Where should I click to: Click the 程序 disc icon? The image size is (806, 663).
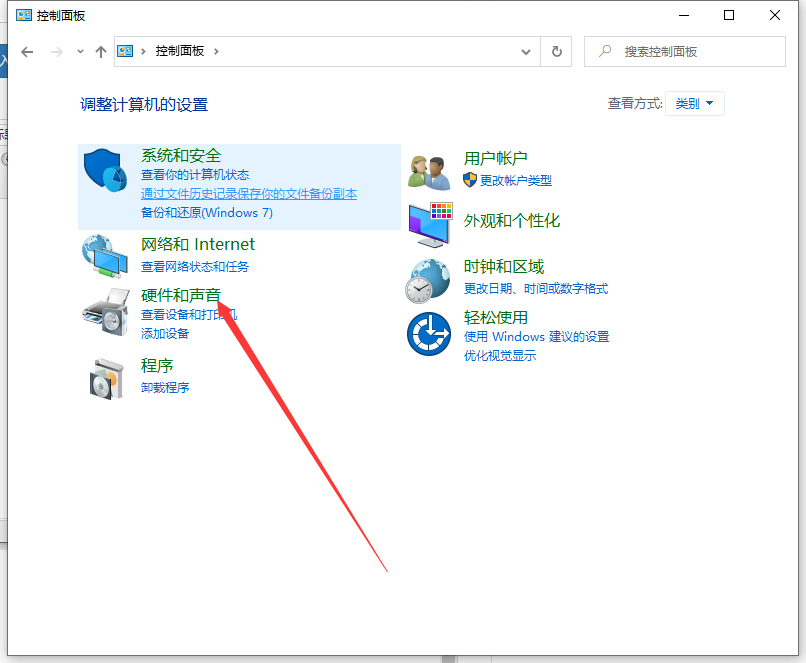101,376
